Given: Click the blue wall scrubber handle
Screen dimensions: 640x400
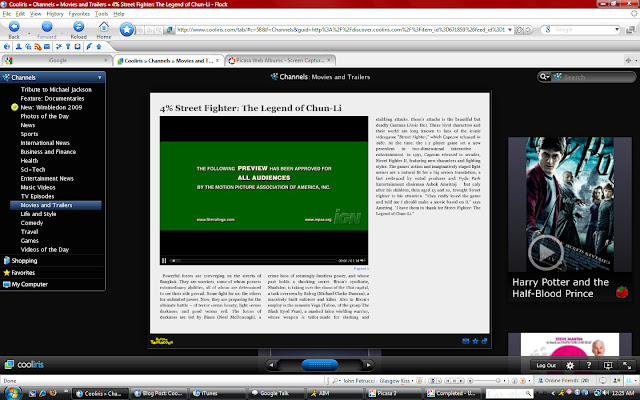Looking at the screenshot, I should tap(320, 365).
